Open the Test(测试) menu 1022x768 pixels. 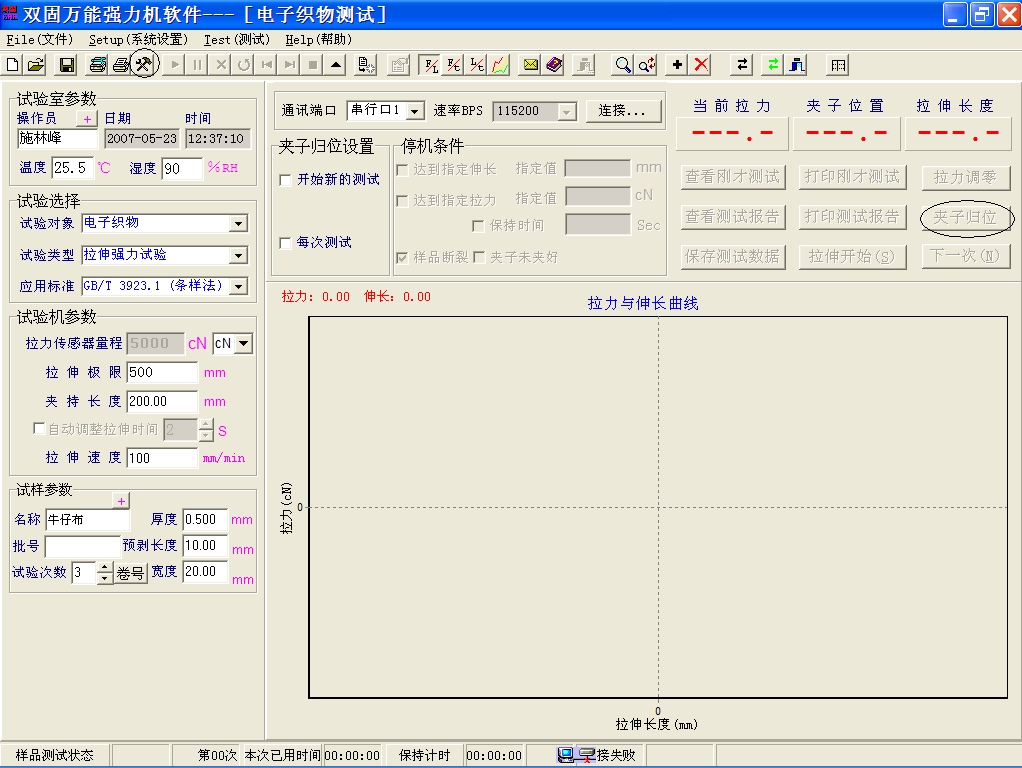(237, 40)
